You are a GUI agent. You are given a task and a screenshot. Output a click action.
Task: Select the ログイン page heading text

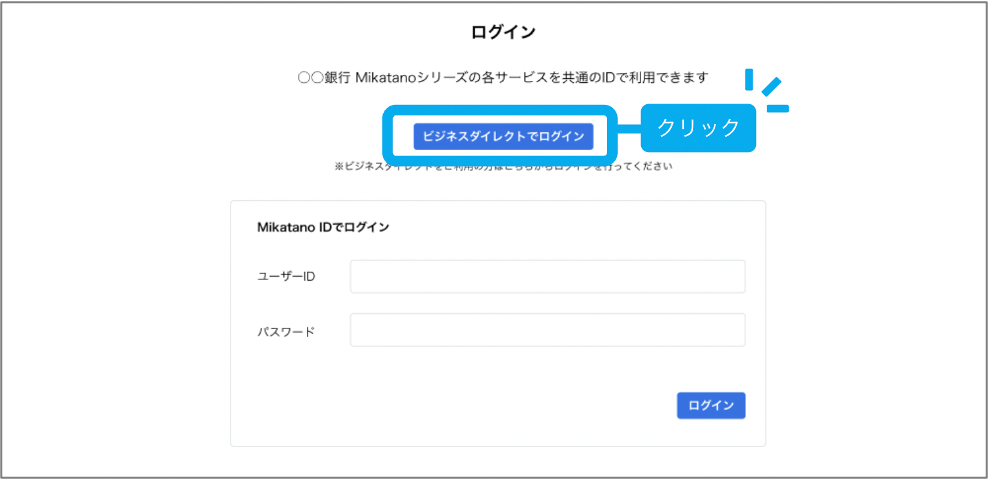503,33
